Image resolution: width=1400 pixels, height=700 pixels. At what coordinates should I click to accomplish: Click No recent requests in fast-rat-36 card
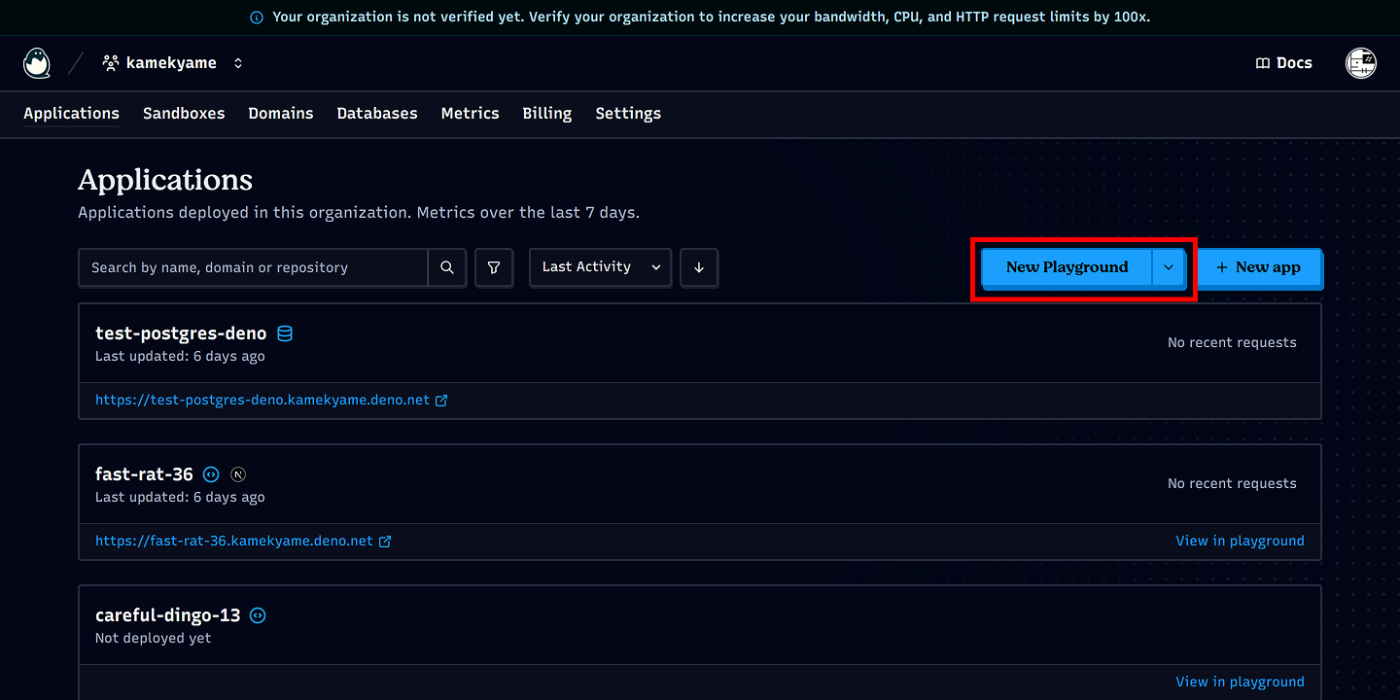click(x=1232, y=483)
